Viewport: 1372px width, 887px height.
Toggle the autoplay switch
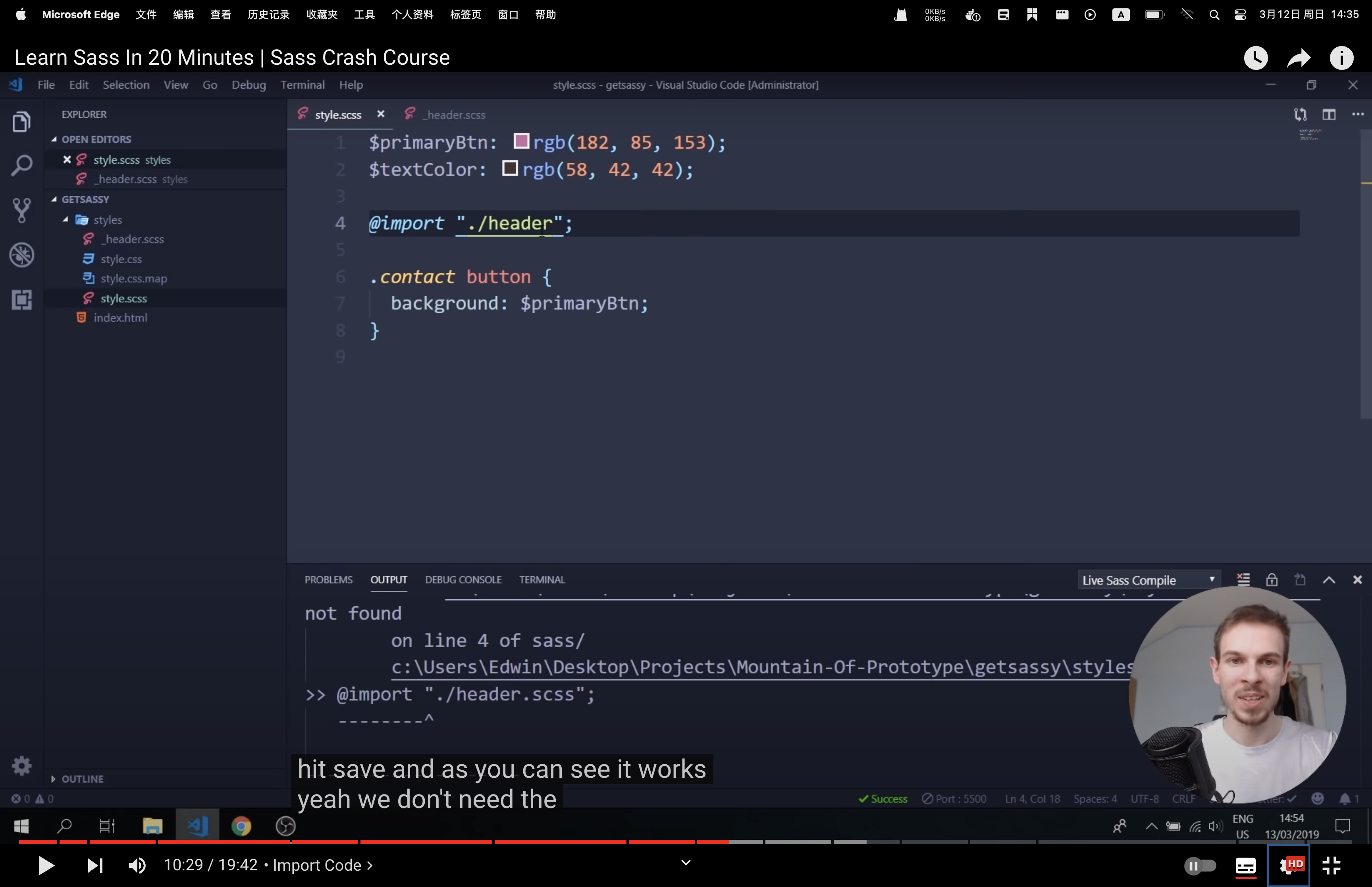[x=1200, y=865]
